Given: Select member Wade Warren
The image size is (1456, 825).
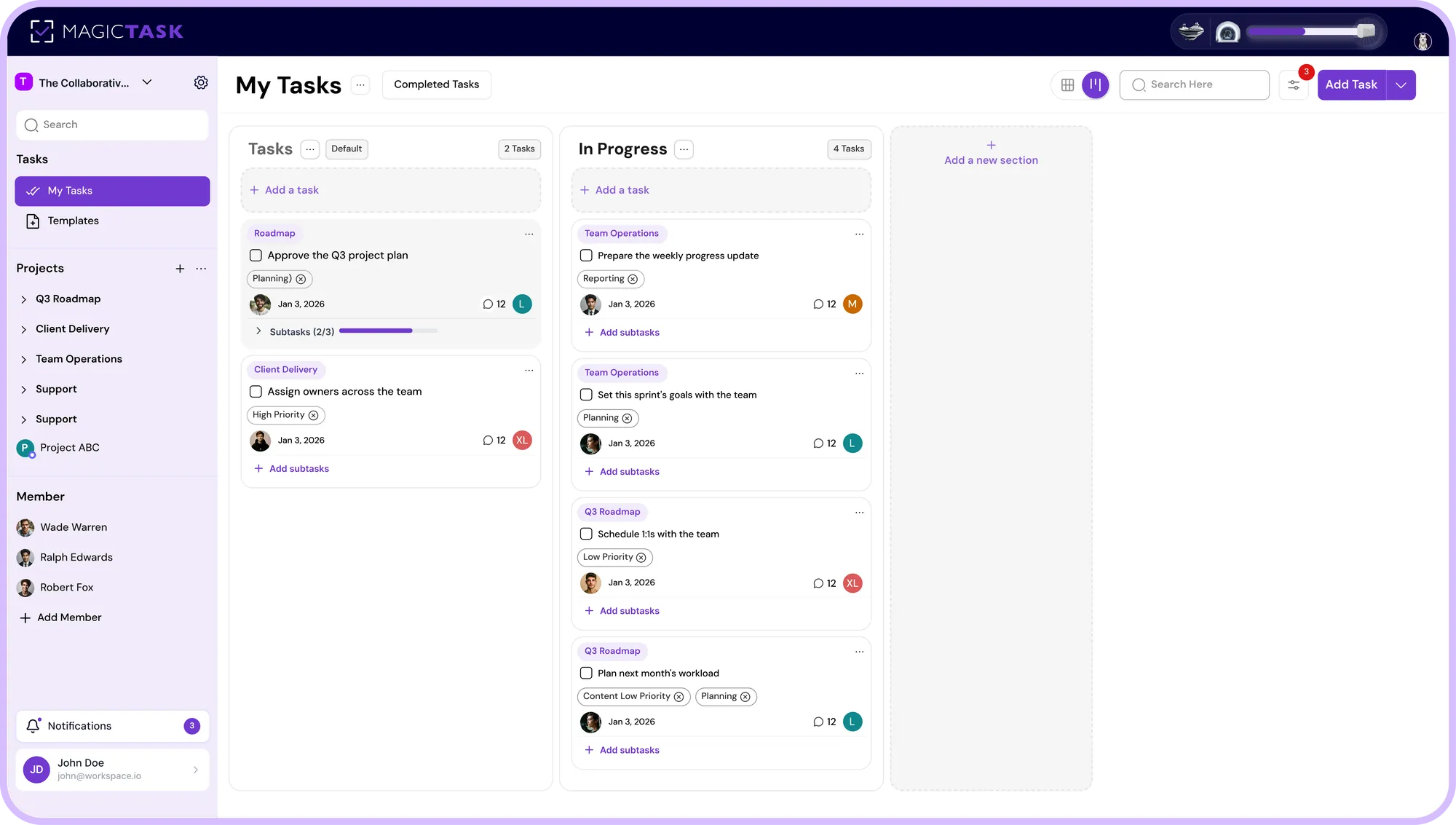Looking at the screenshot, I should [62, 527].
